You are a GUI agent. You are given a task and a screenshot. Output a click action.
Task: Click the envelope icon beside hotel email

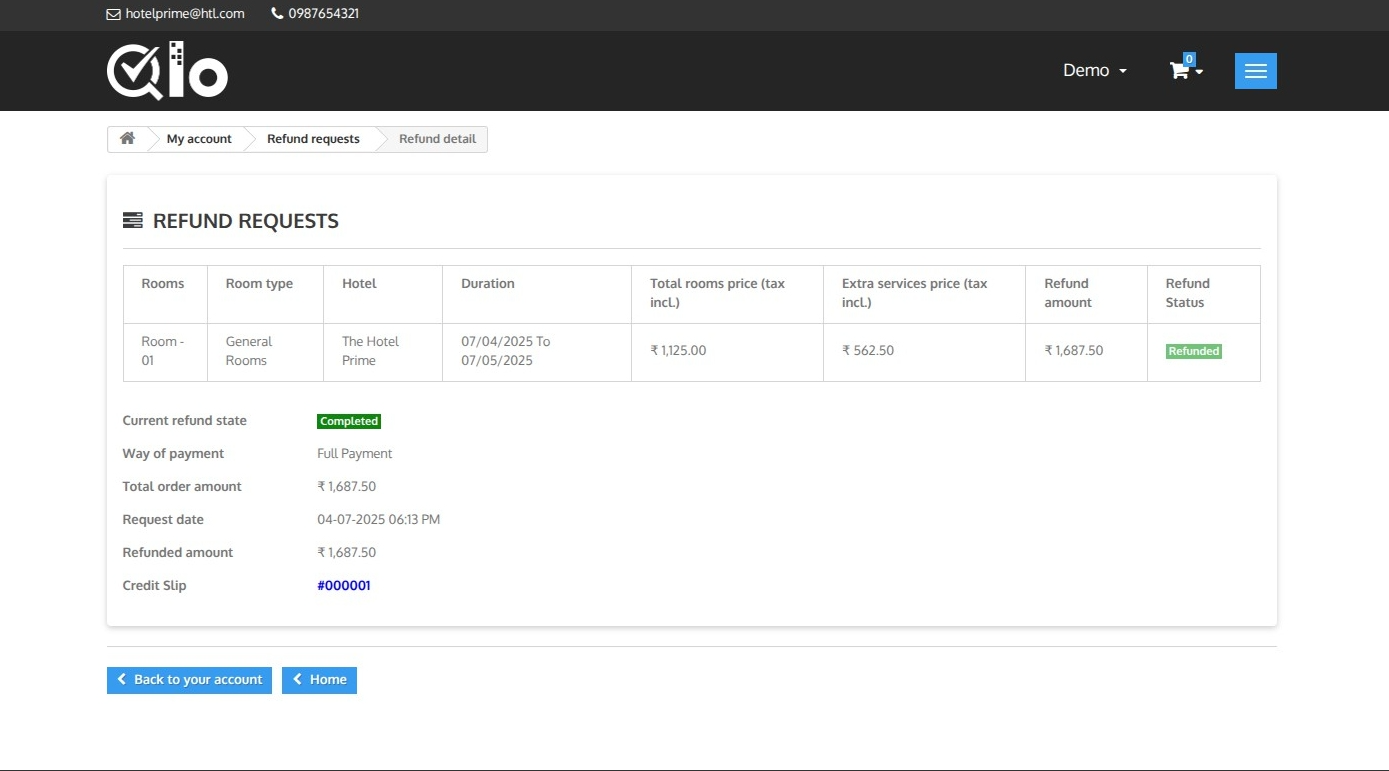113,14
